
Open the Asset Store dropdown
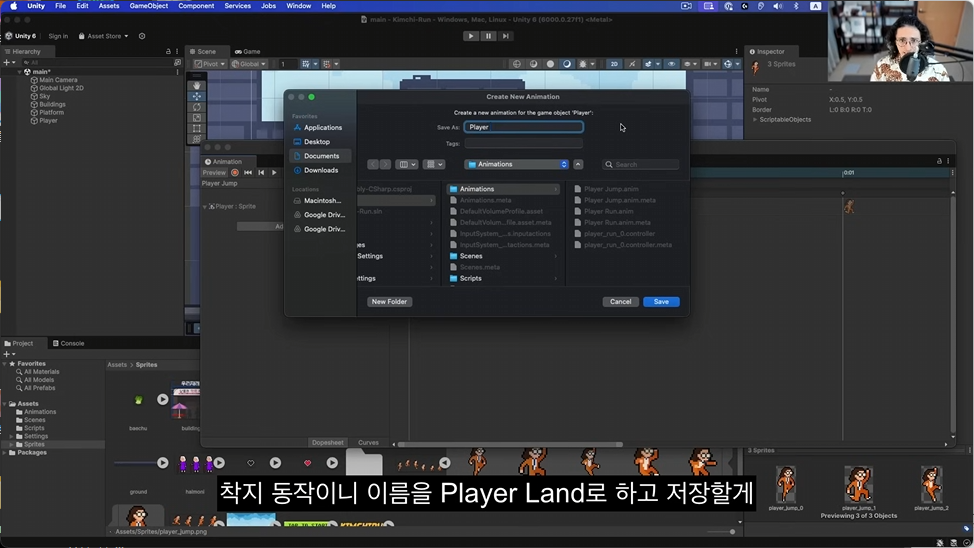(x=103, y=36)
